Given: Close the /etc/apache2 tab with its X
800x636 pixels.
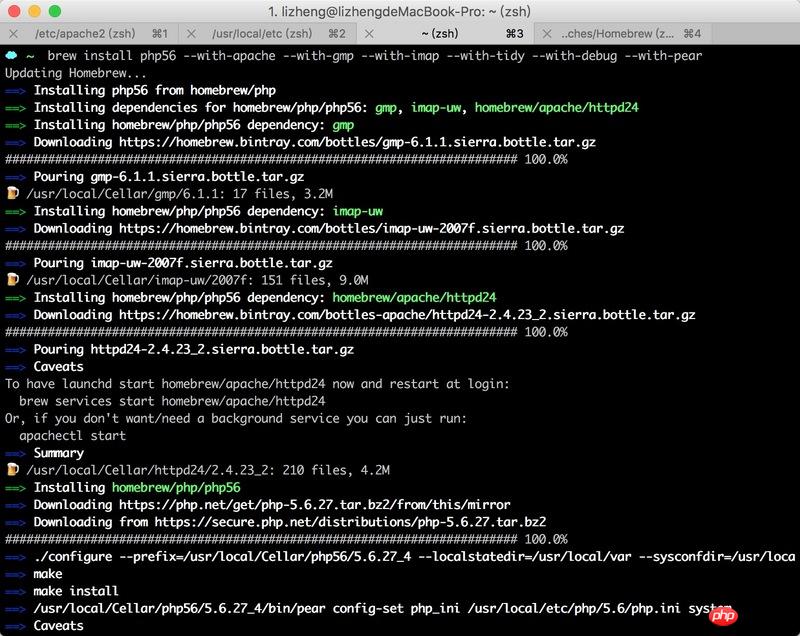Looking at the screenshot, I should click(x=14, y=34).
